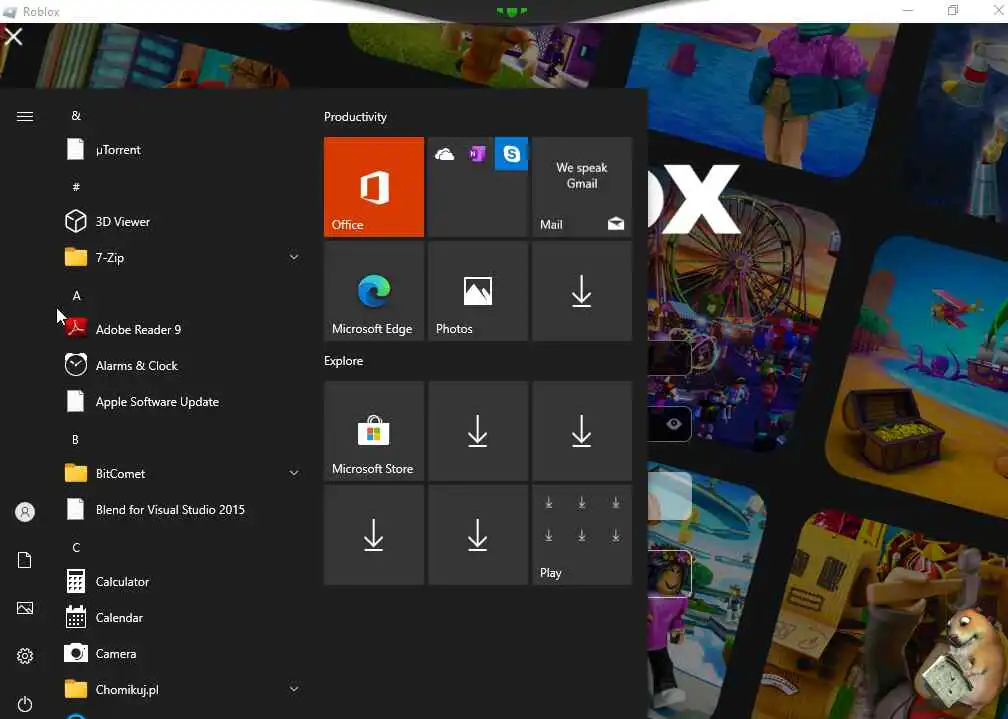Jump via the A letter header

coord(76,296)
